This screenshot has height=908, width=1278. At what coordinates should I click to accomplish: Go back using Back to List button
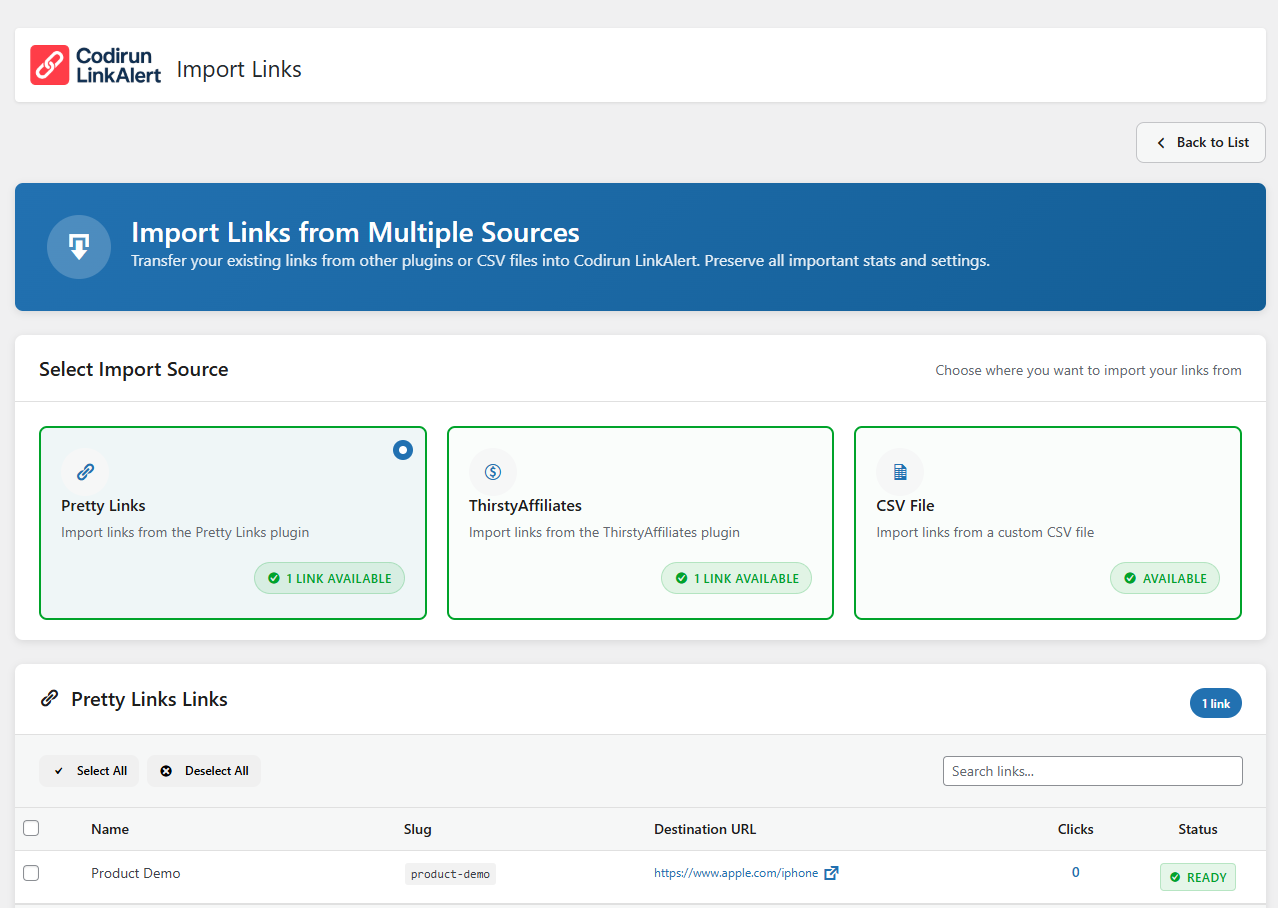pos(1200,142)
